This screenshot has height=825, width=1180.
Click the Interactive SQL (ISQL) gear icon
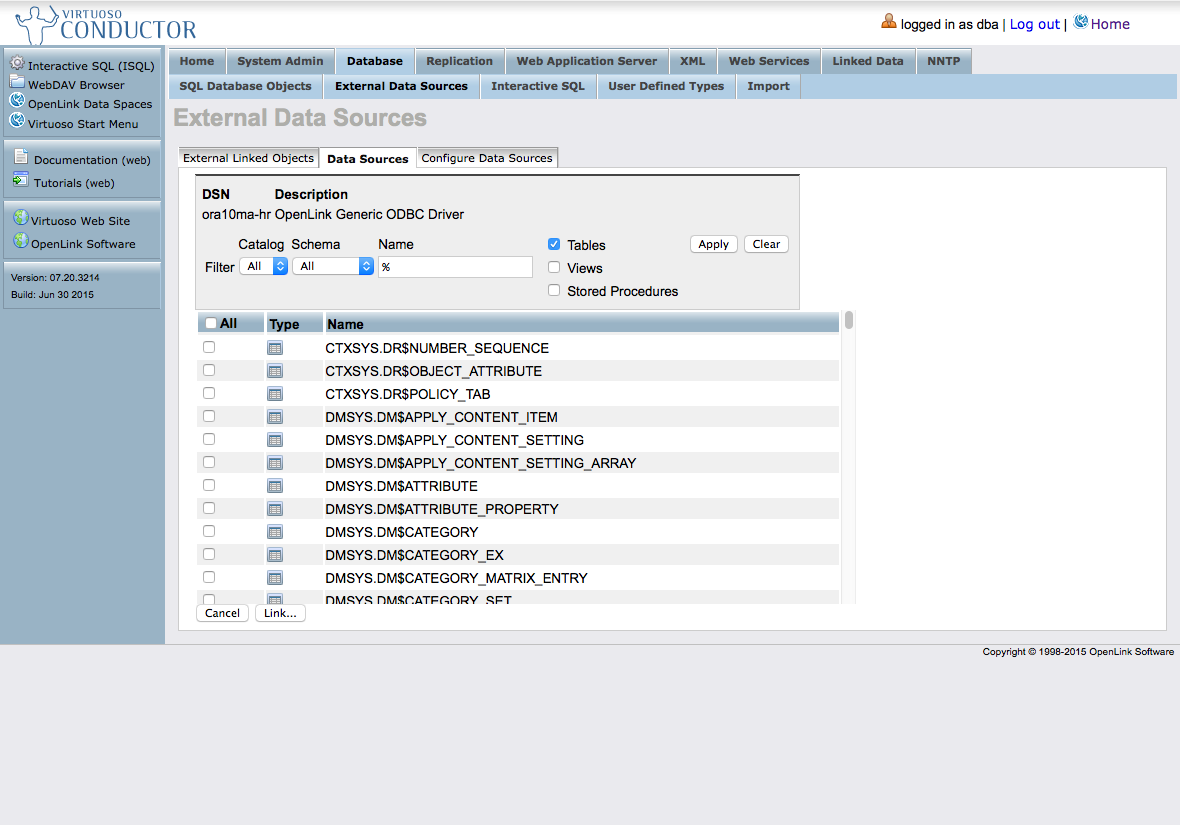click(x=17, y=64)
